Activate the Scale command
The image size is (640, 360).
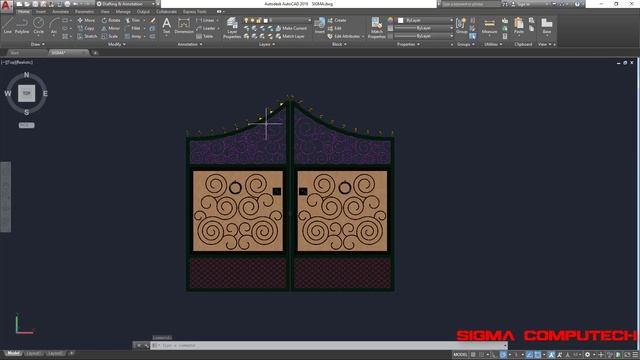coord(110,36)
